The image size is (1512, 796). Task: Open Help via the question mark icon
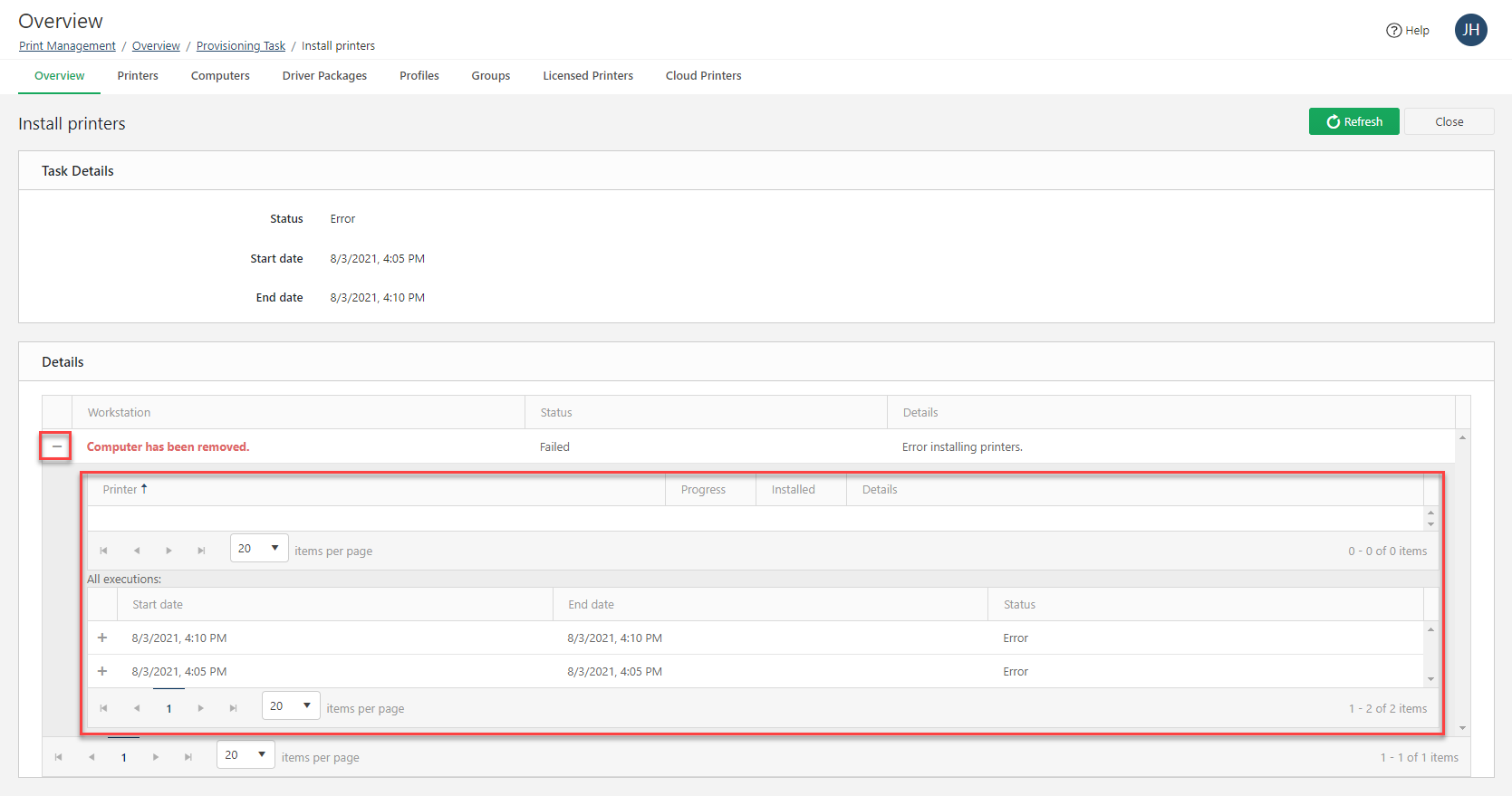coord(1393,31)
